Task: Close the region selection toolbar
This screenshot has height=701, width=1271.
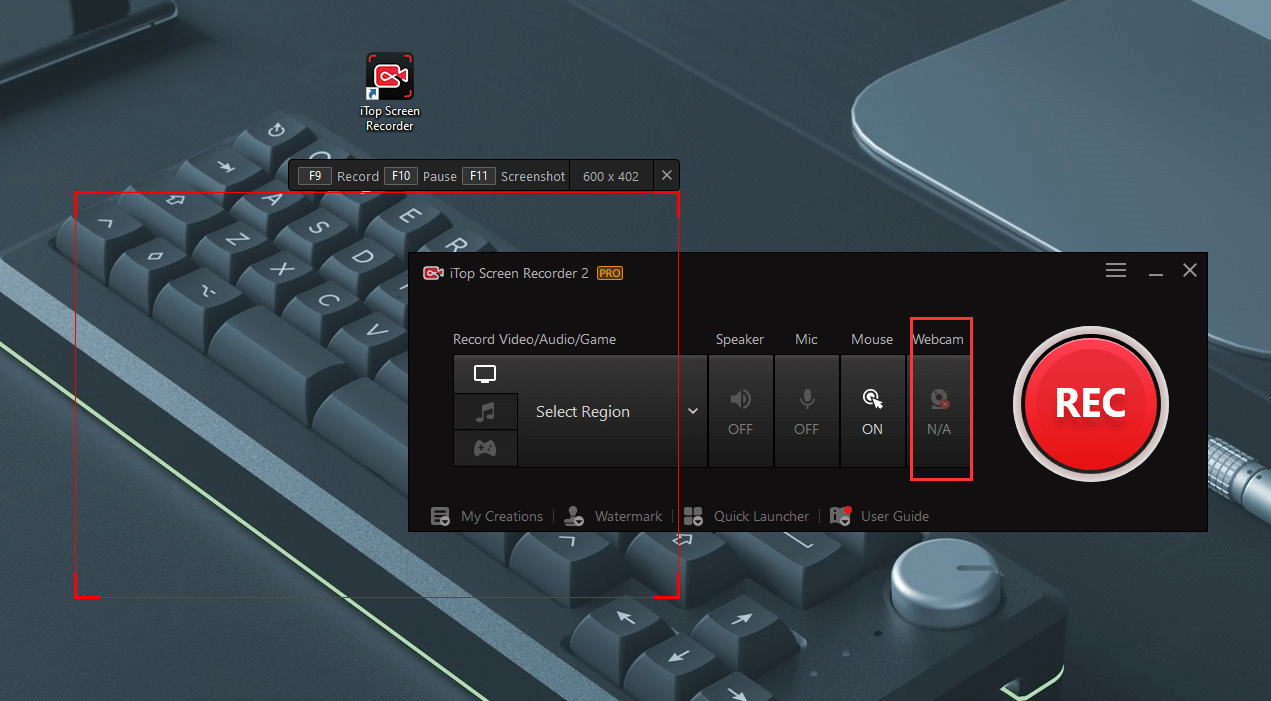Action: tap(667, 176)
